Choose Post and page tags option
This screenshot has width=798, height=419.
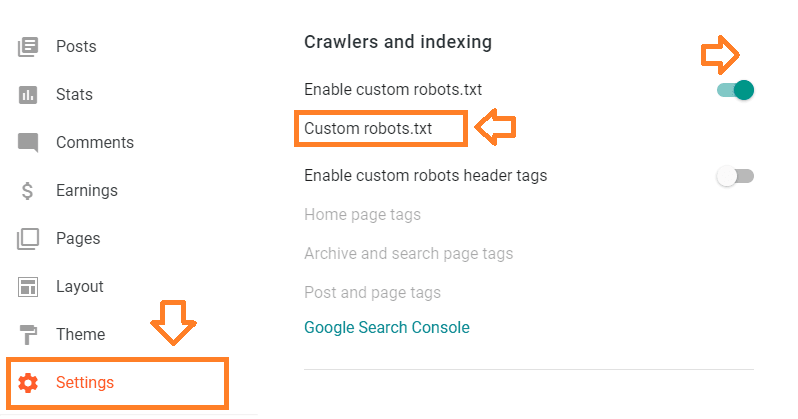tap(373, 293)
